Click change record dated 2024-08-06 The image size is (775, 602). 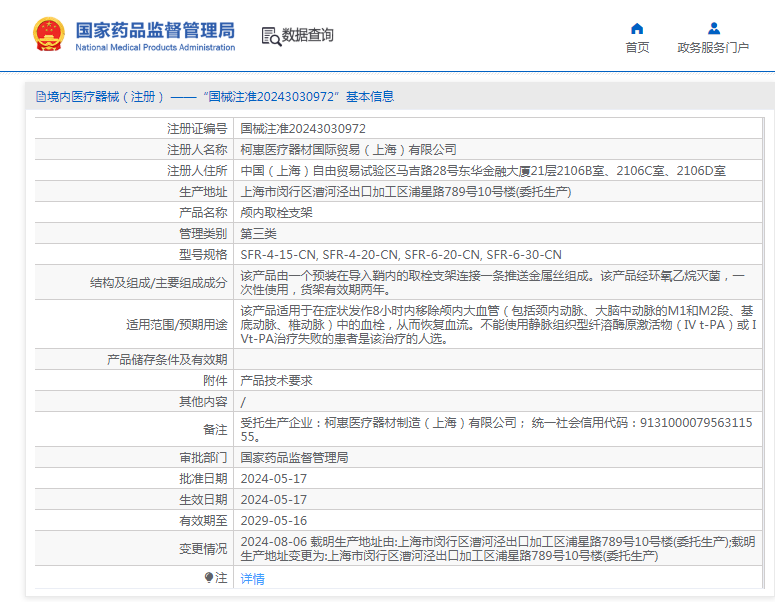point(498,549)
